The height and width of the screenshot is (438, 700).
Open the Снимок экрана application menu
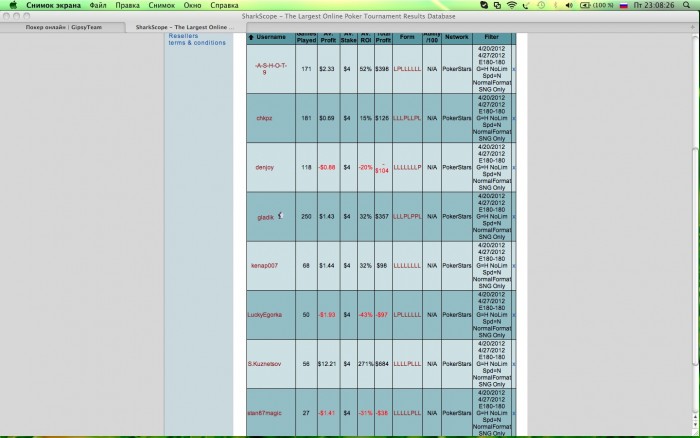(54, 5)
